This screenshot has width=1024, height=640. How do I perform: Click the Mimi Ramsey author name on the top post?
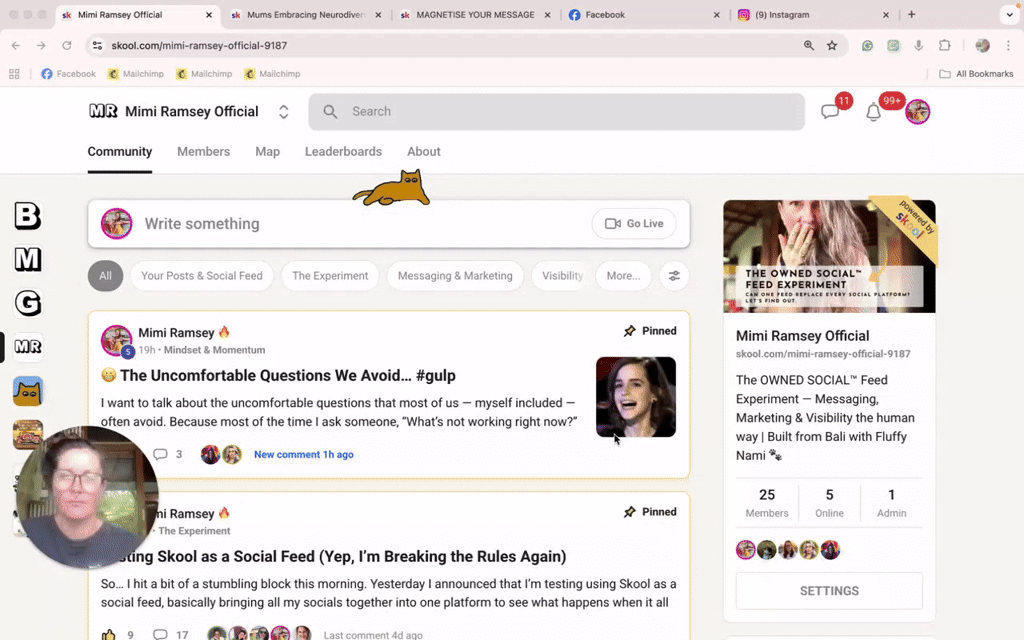176,332
